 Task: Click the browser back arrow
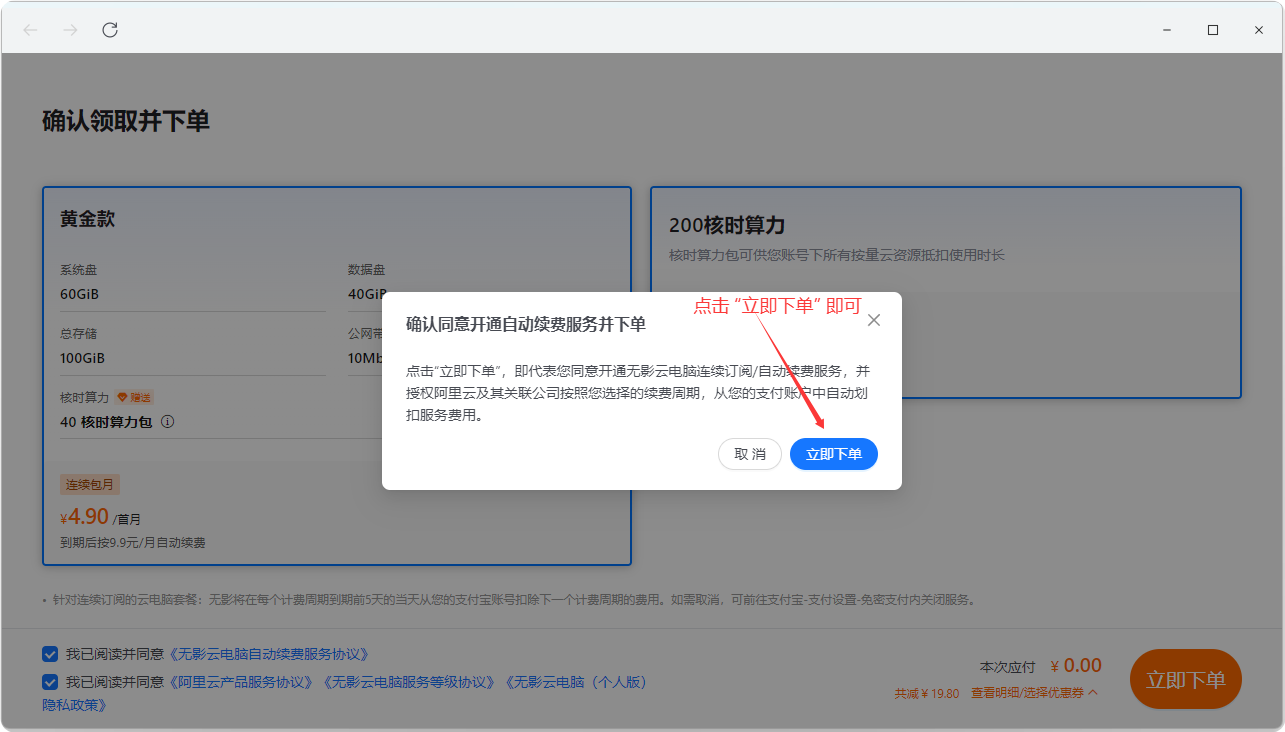(30, 30)
